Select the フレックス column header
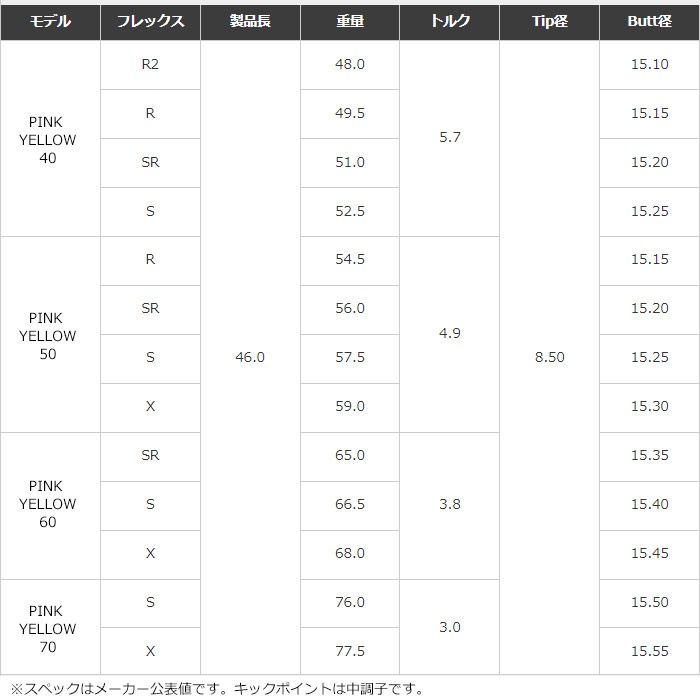 [x=150, y=21]
